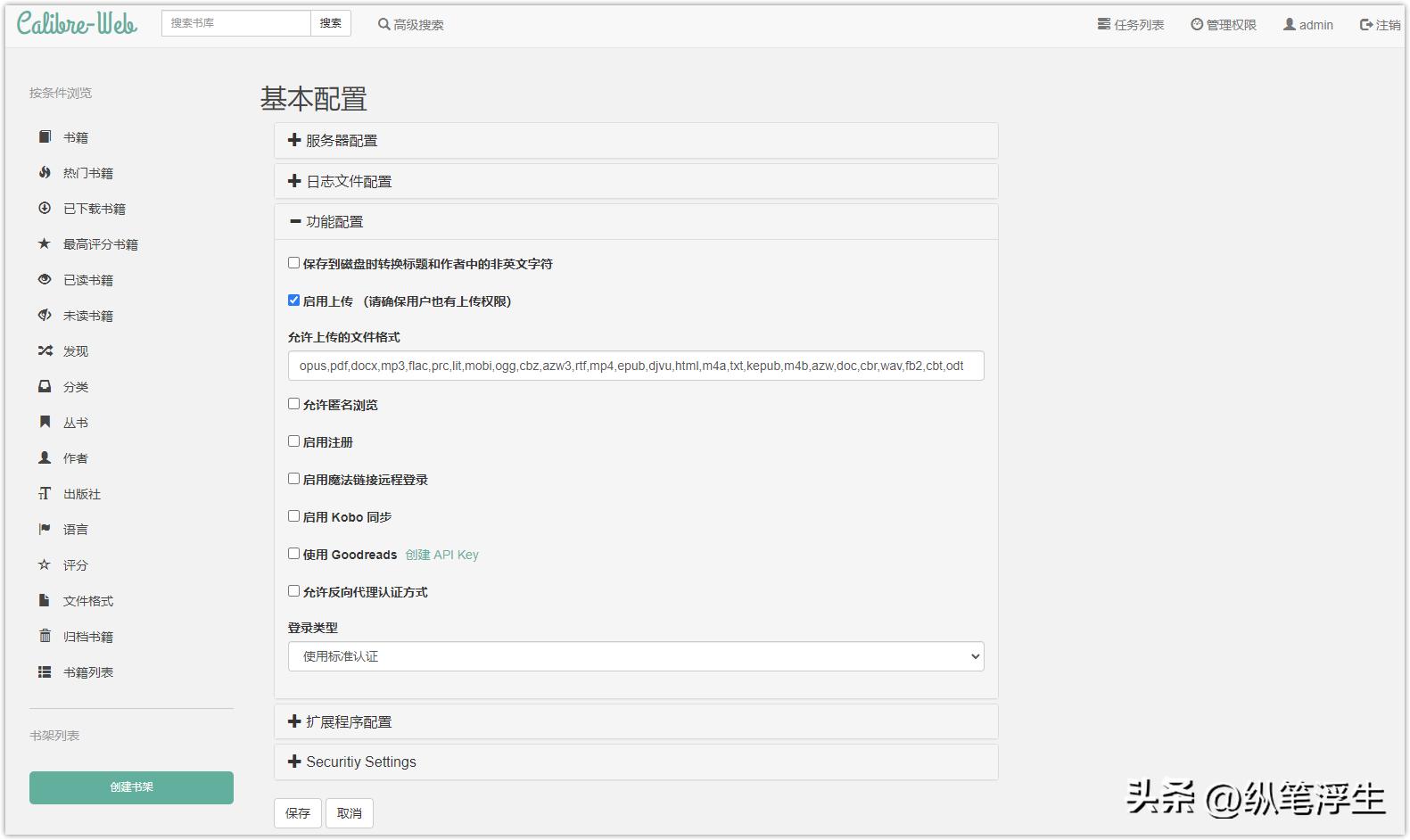
Task: Click the tasks icon beside 任务列表
Action: [x=1104, y=24]
